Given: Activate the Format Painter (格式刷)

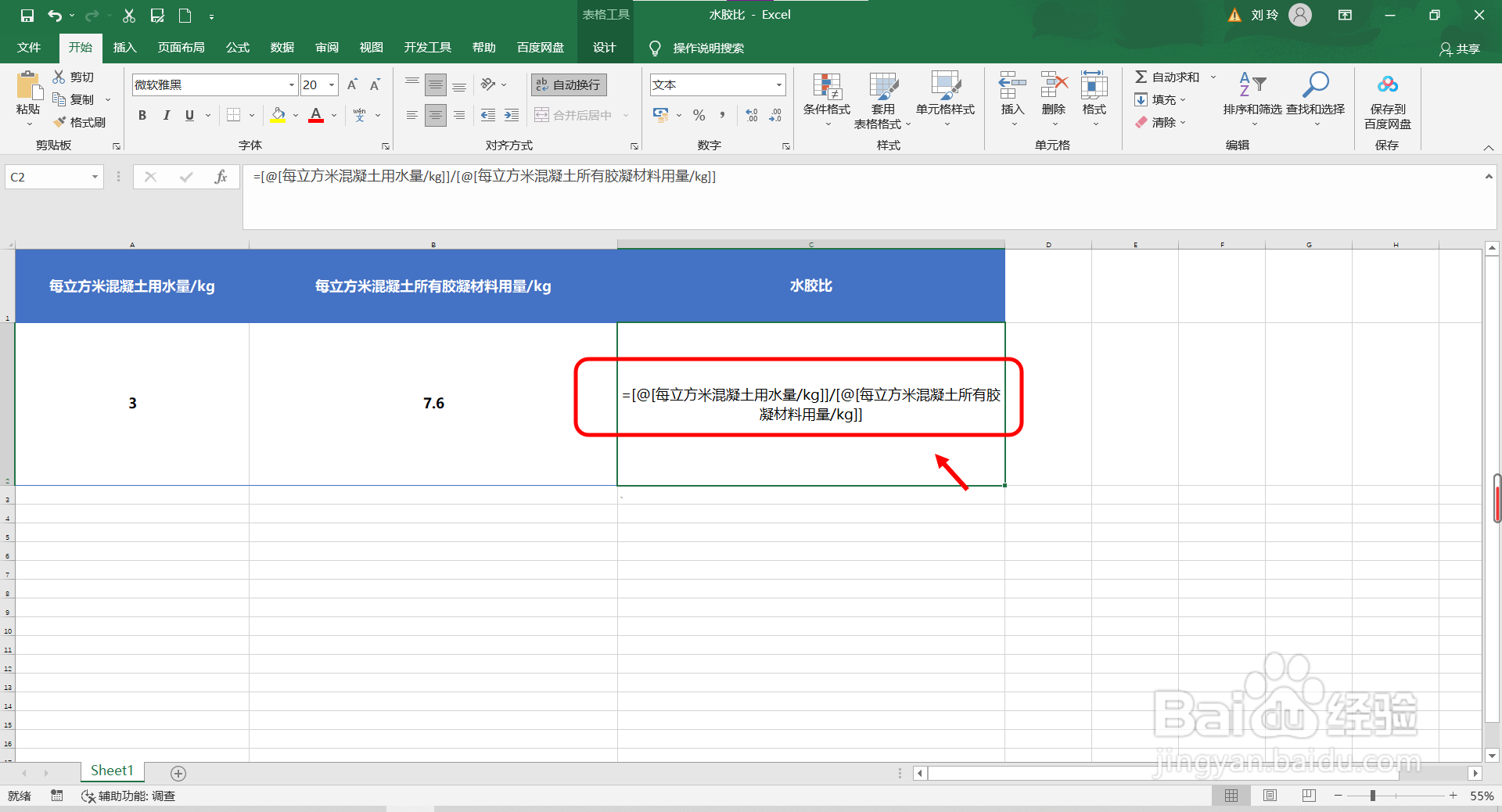Looking at the screenshot, I should [80, 122].
